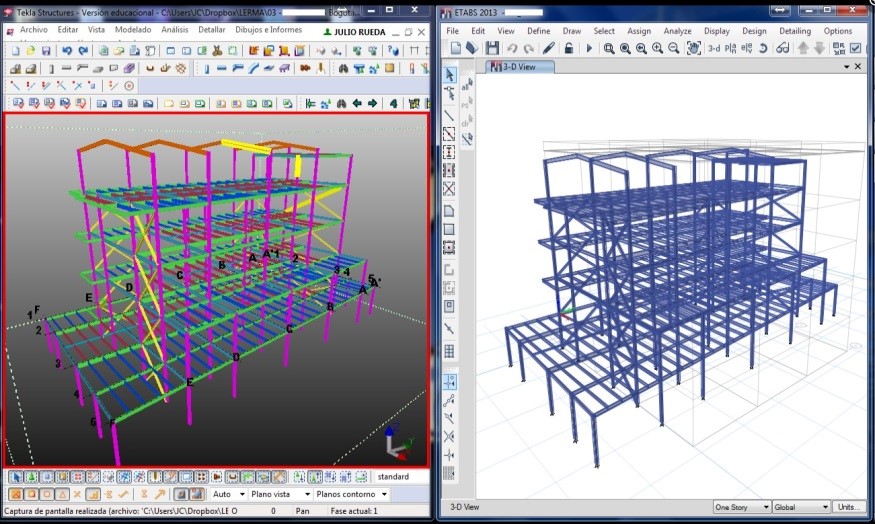Open the Modelado menu in Tekla
Image resolution: width=875 pixels, height=524 pixels.
coord(133,30)
